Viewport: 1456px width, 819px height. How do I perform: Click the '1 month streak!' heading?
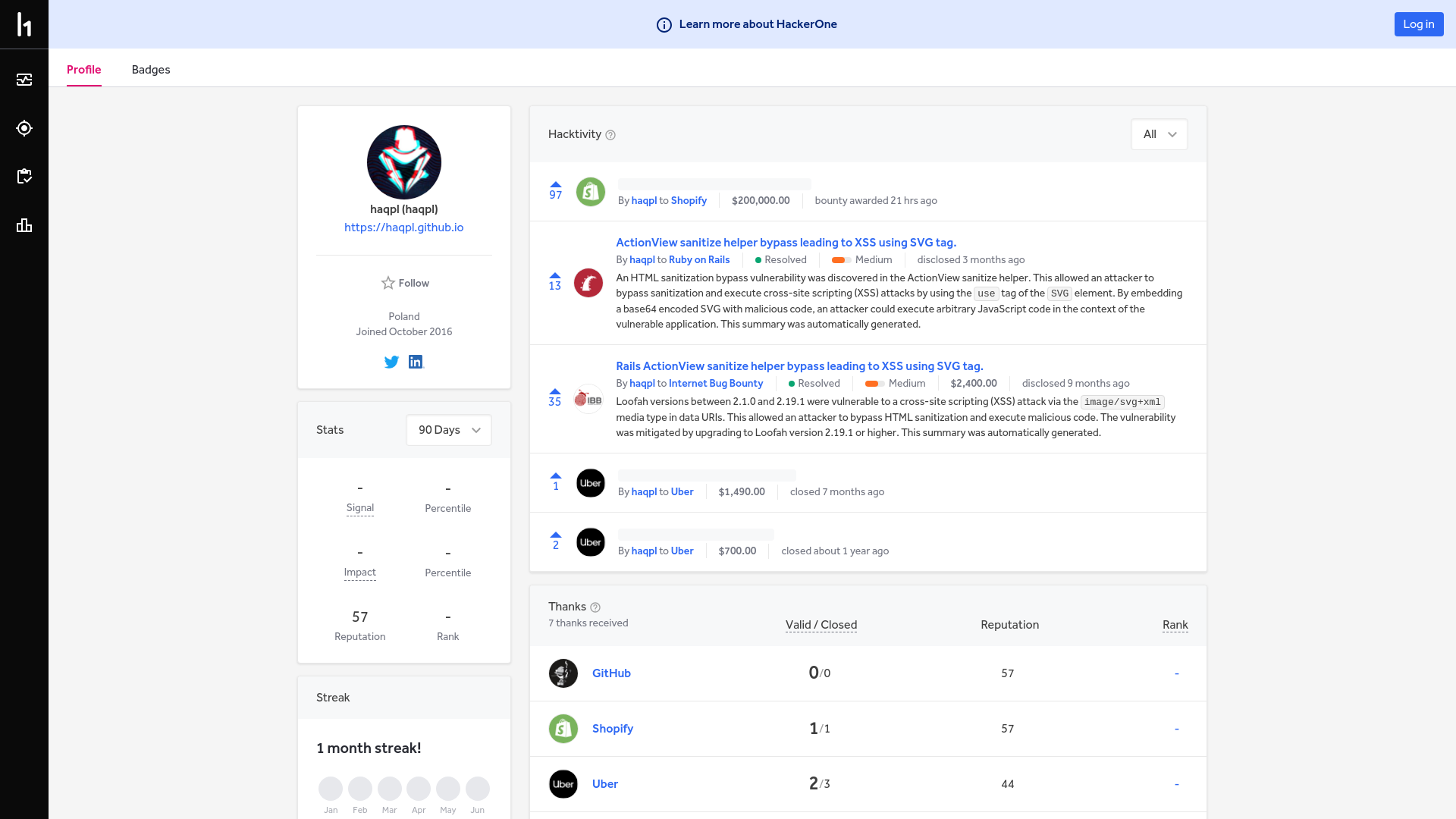point(369,748)
